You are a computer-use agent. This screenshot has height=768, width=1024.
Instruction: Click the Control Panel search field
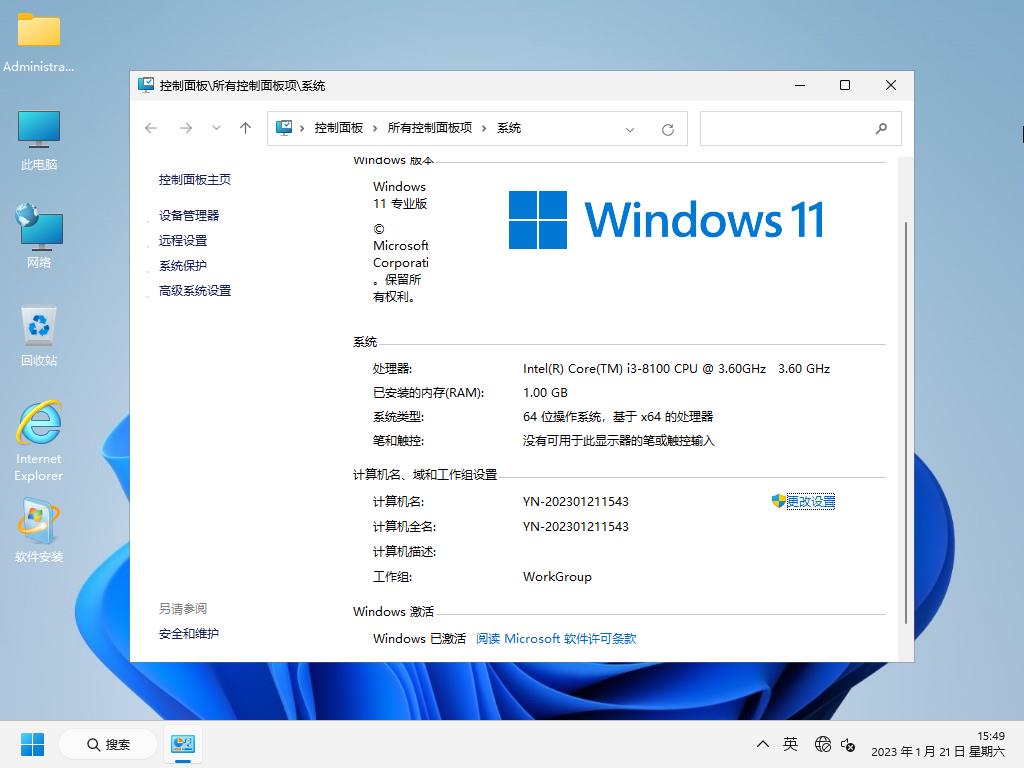pyautogui.click(x=785, y=128)
